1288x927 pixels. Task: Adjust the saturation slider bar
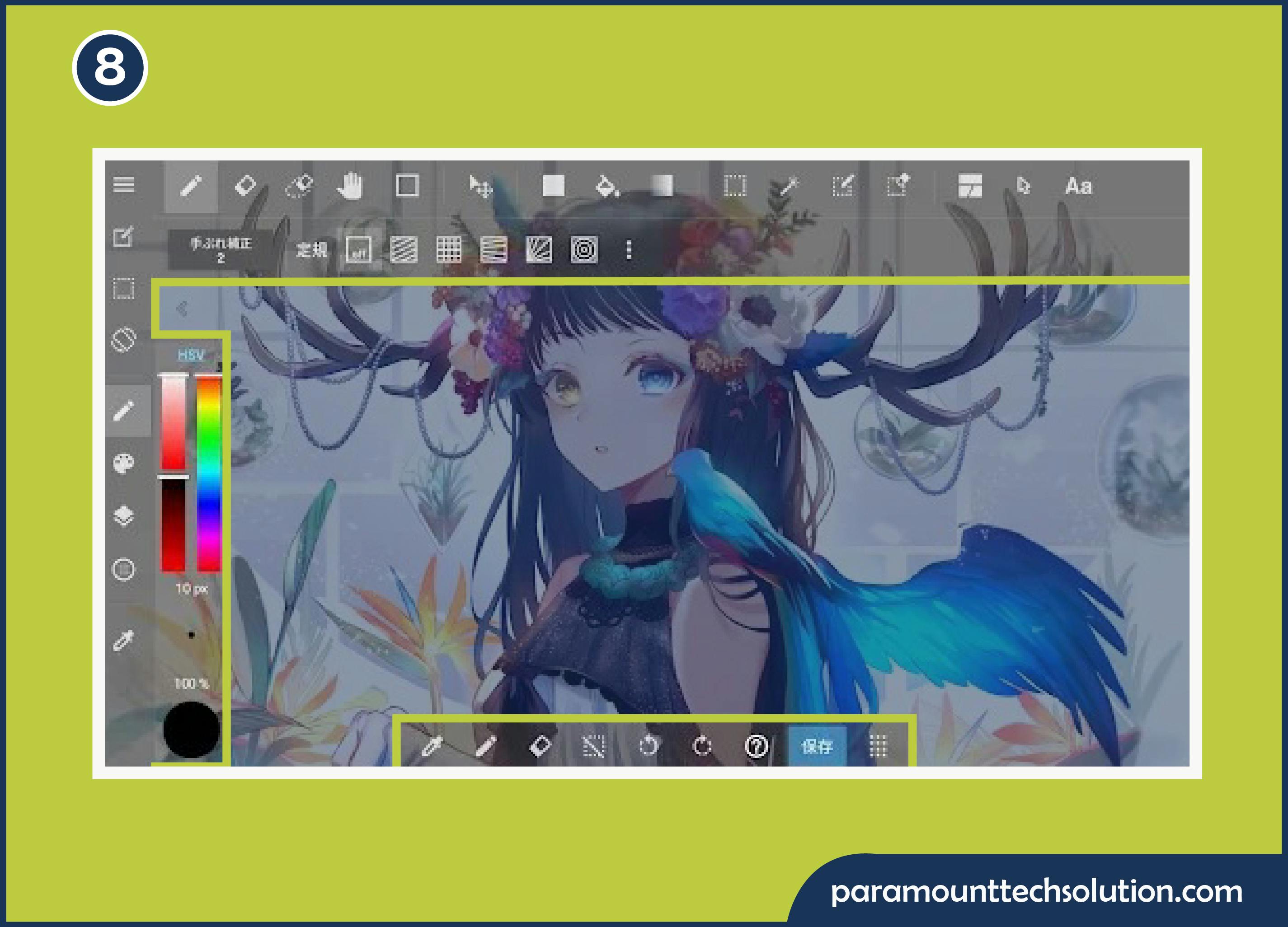(173, 423)
